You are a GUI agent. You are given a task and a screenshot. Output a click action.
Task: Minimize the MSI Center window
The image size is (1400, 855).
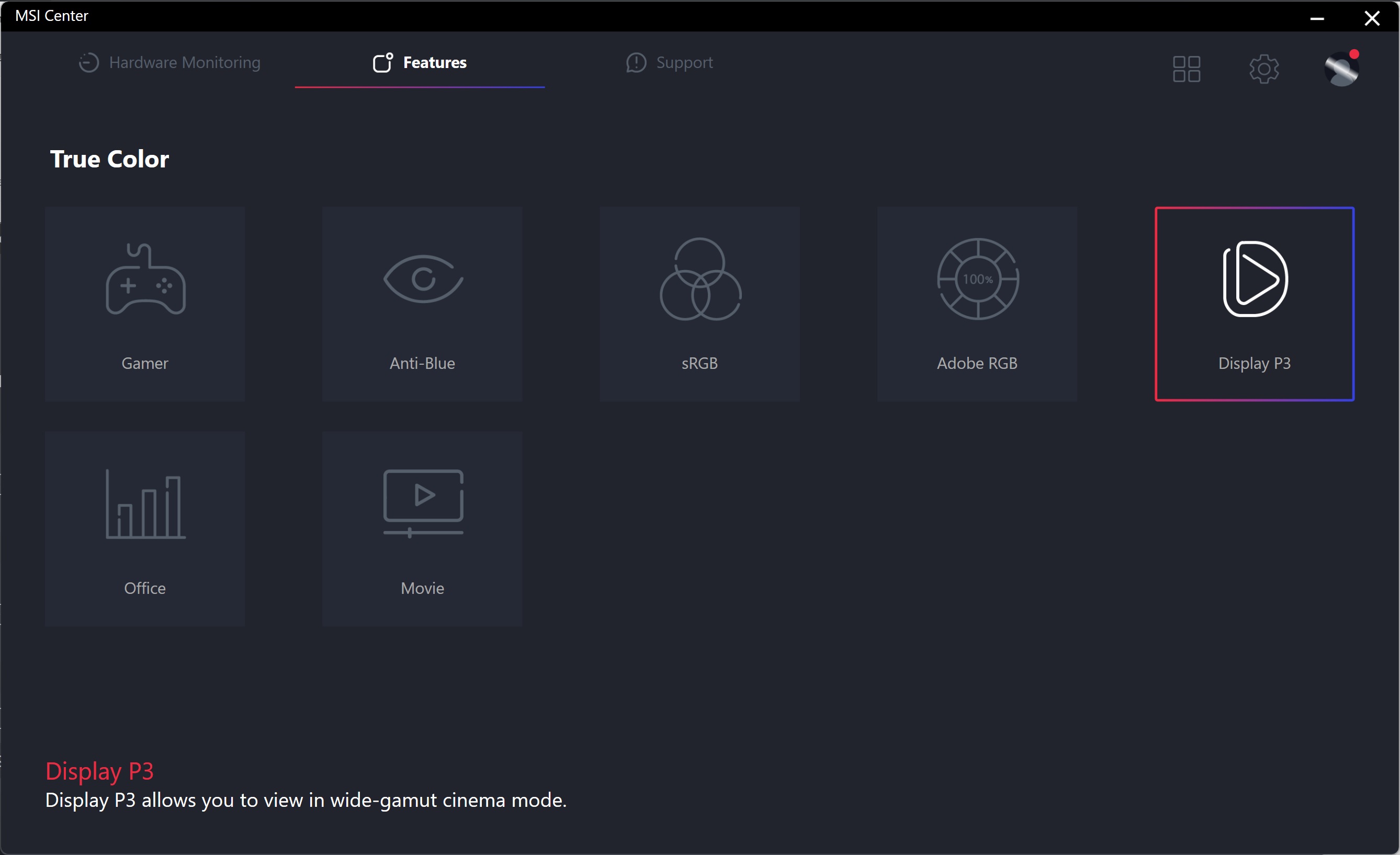1317,18
